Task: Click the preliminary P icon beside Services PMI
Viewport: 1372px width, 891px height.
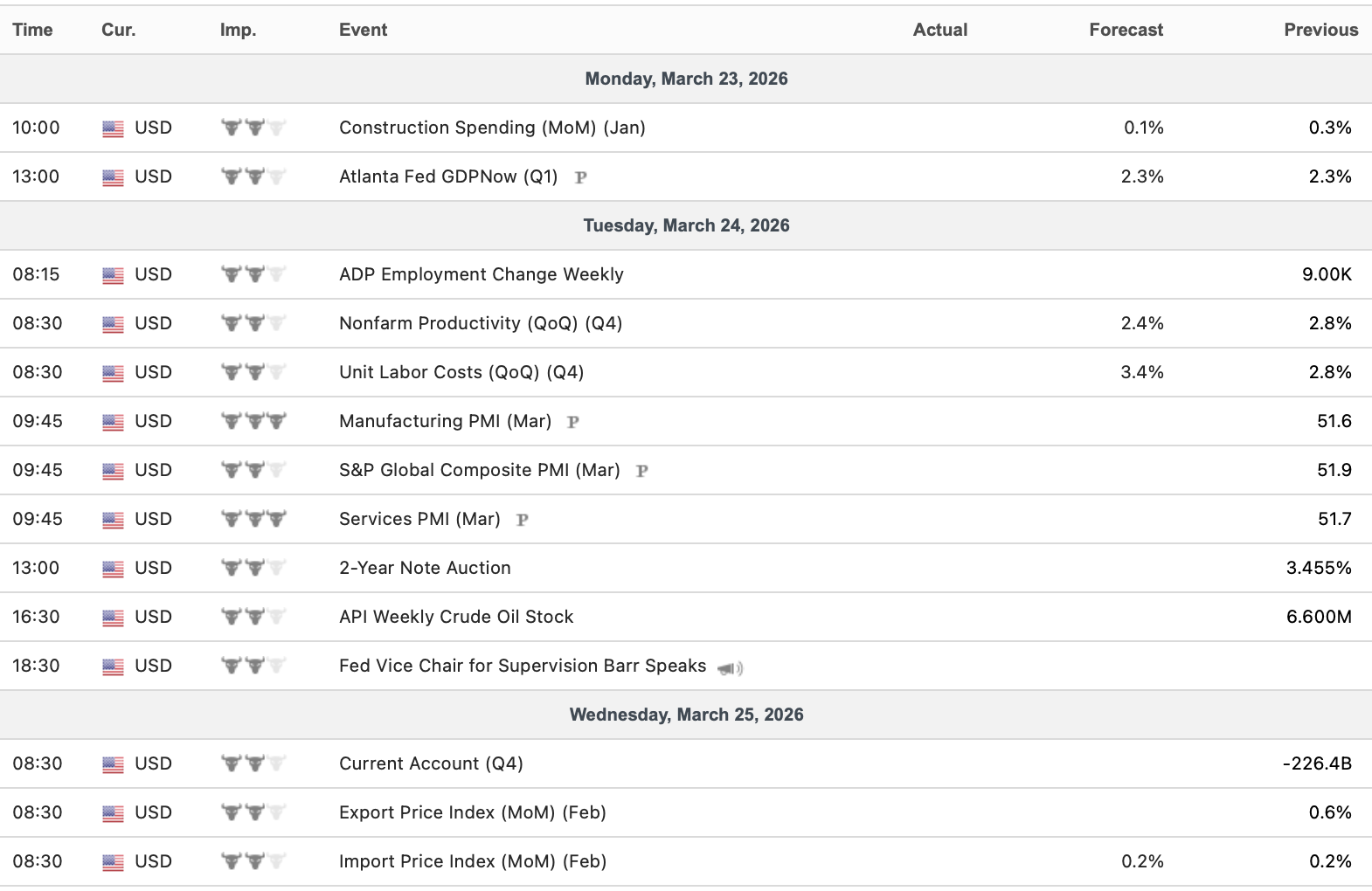Action: [x=523, y=520]
